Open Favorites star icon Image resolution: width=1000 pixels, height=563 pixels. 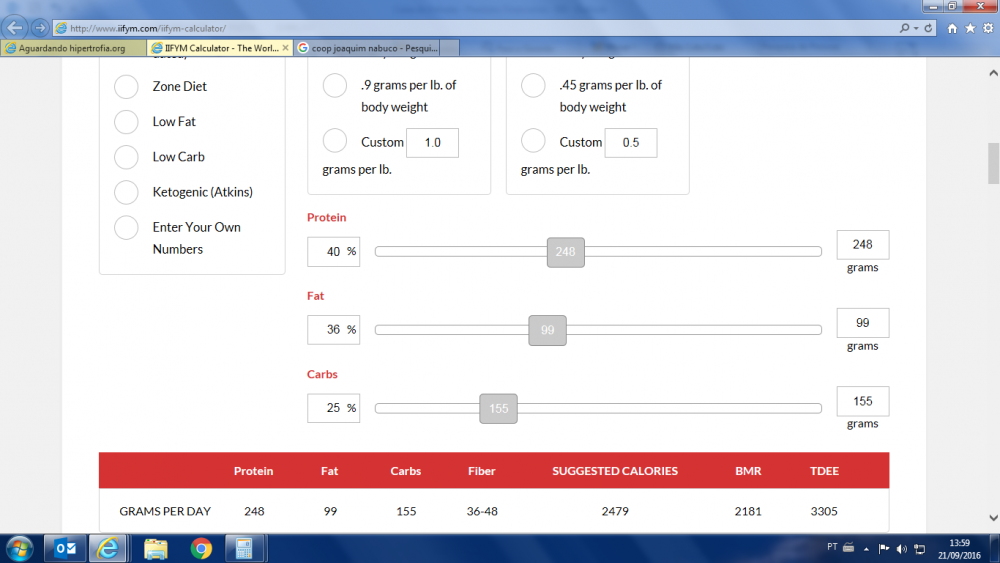969,28
